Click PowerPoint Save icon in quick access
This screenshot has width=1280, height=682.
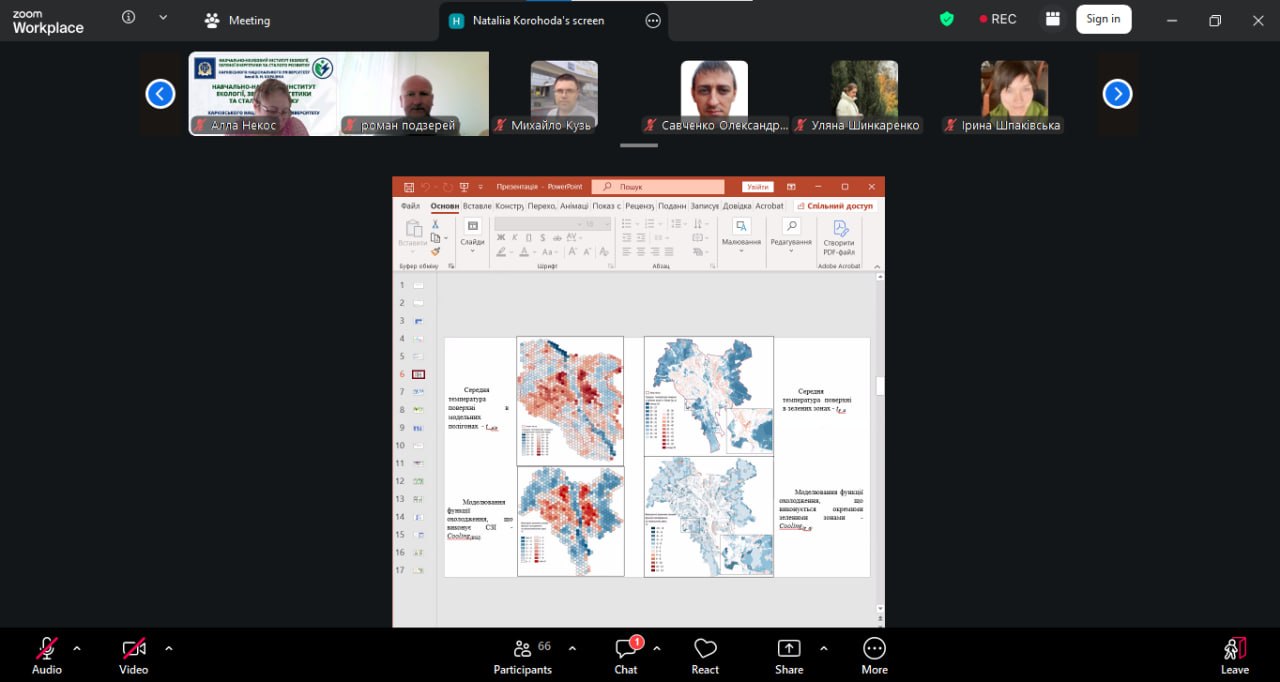point(408,187)
